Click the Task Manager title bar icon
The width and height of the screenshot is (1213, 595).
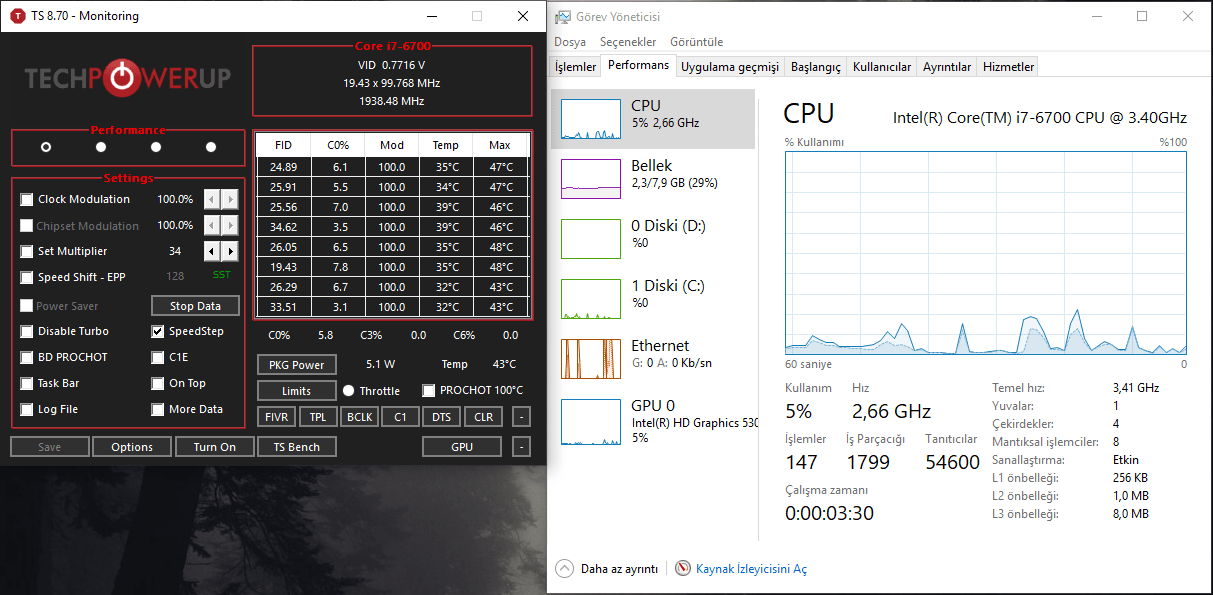point(563,16)
